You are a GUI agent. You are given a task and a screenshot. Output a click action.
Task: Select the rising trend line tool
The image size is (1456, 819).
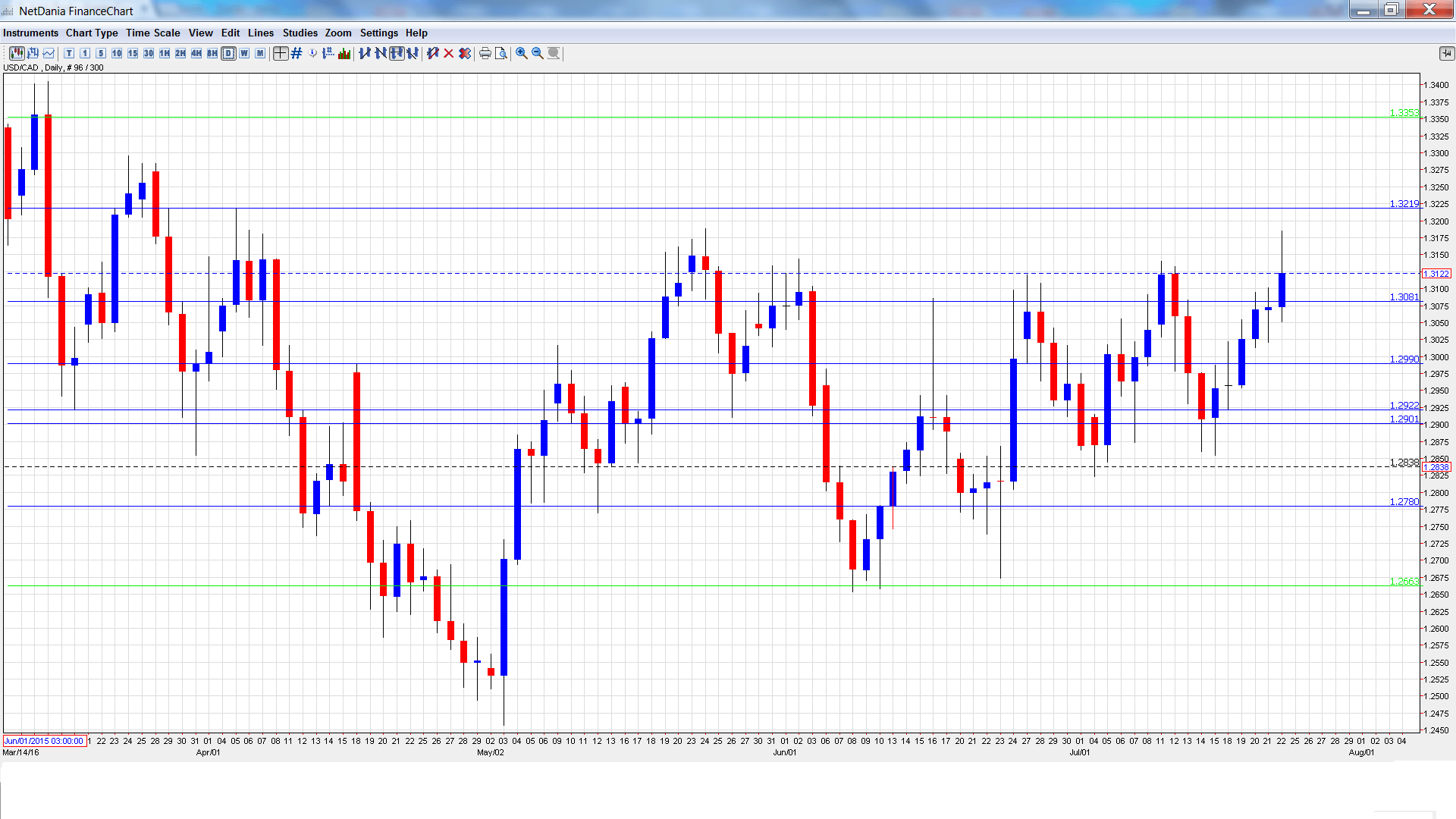365,53
